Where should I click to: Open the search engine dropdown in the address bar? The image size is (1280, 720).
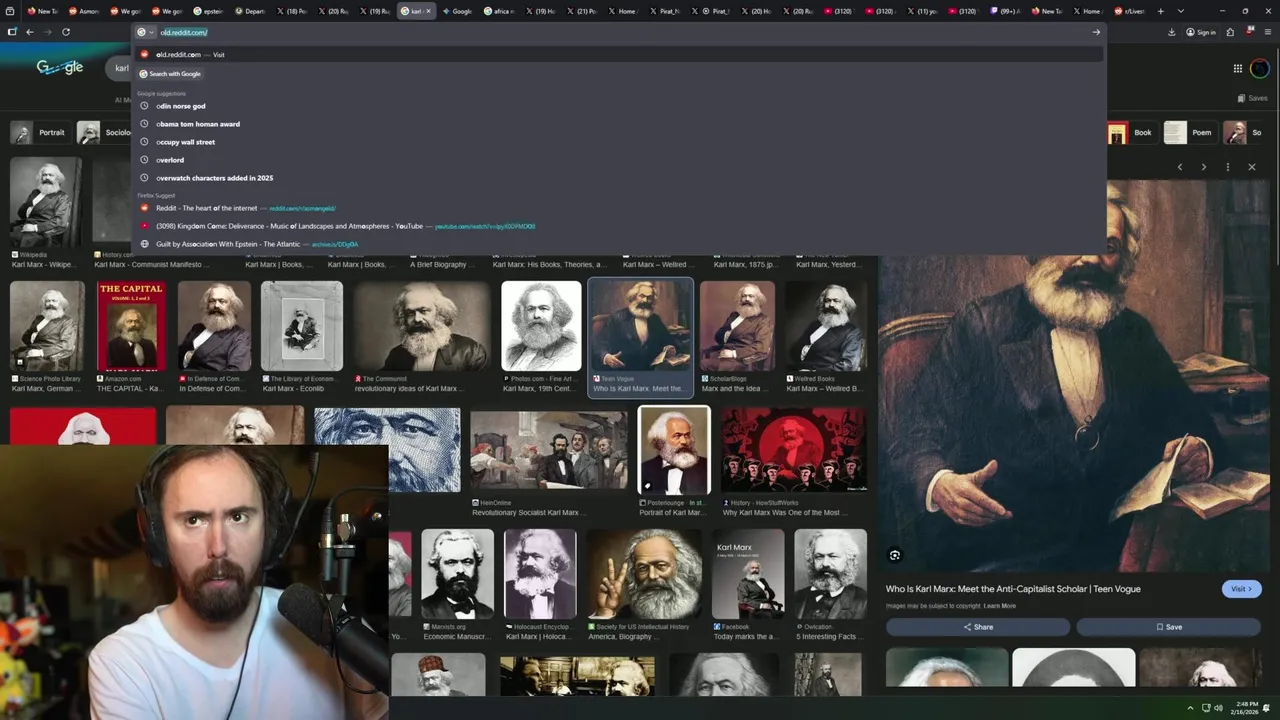(145, 32)
